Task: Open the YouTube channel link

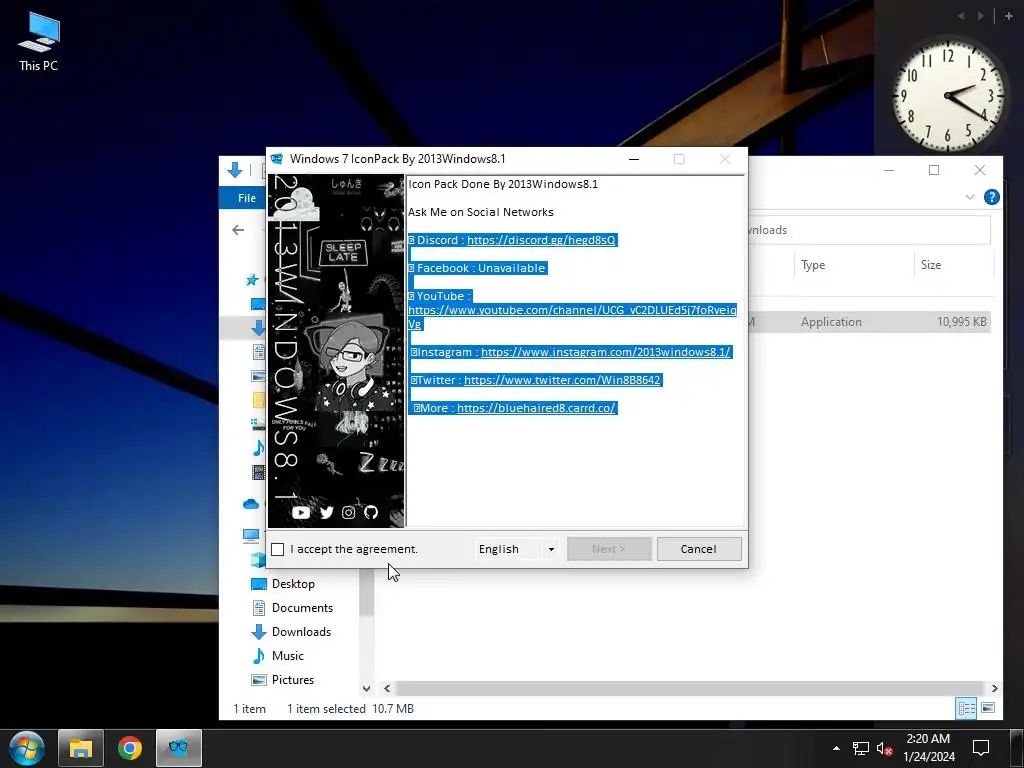Action: coord(572,310)
